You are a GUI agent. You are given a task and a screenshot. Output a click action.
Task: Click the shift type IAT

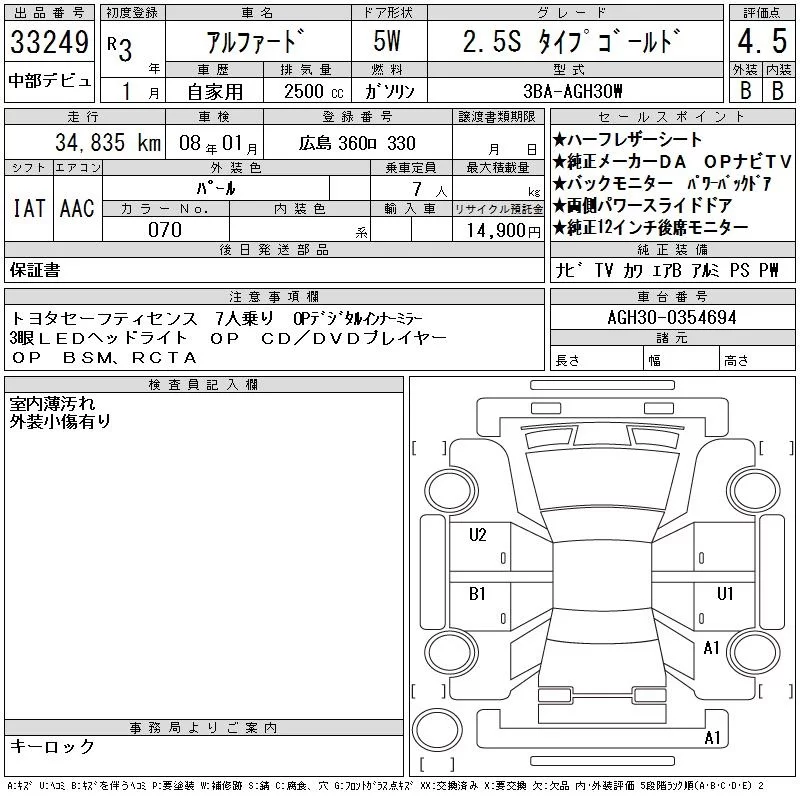pyautogui.click(x=29, y=208)
